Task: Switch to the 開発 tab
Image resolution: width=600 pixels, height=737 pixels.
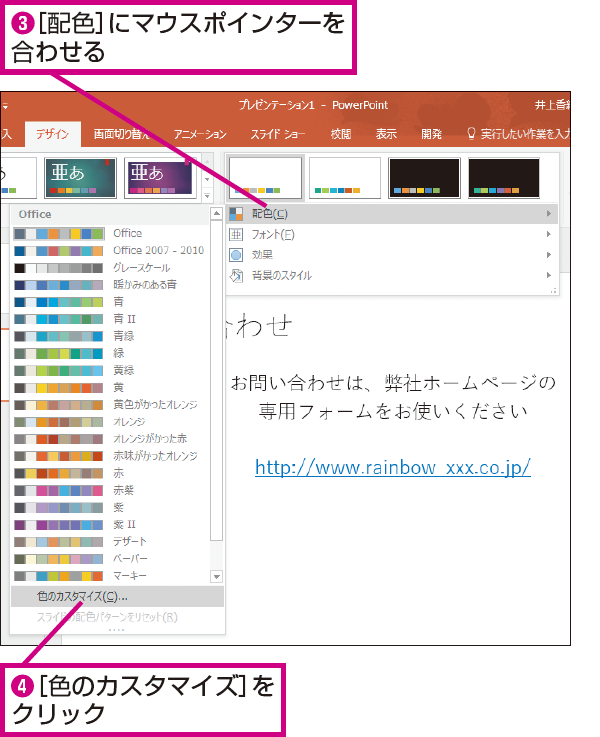Action: pyautogui.click(x=431, y=134)
